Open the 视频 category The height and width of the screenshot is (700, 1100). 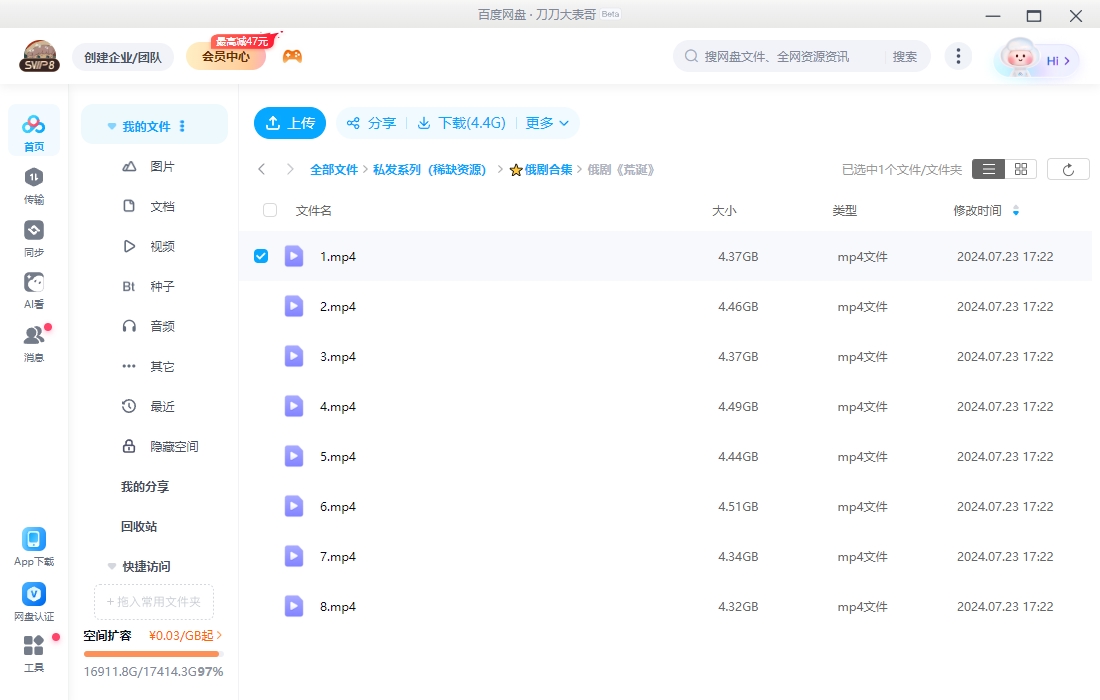[162, 245]
